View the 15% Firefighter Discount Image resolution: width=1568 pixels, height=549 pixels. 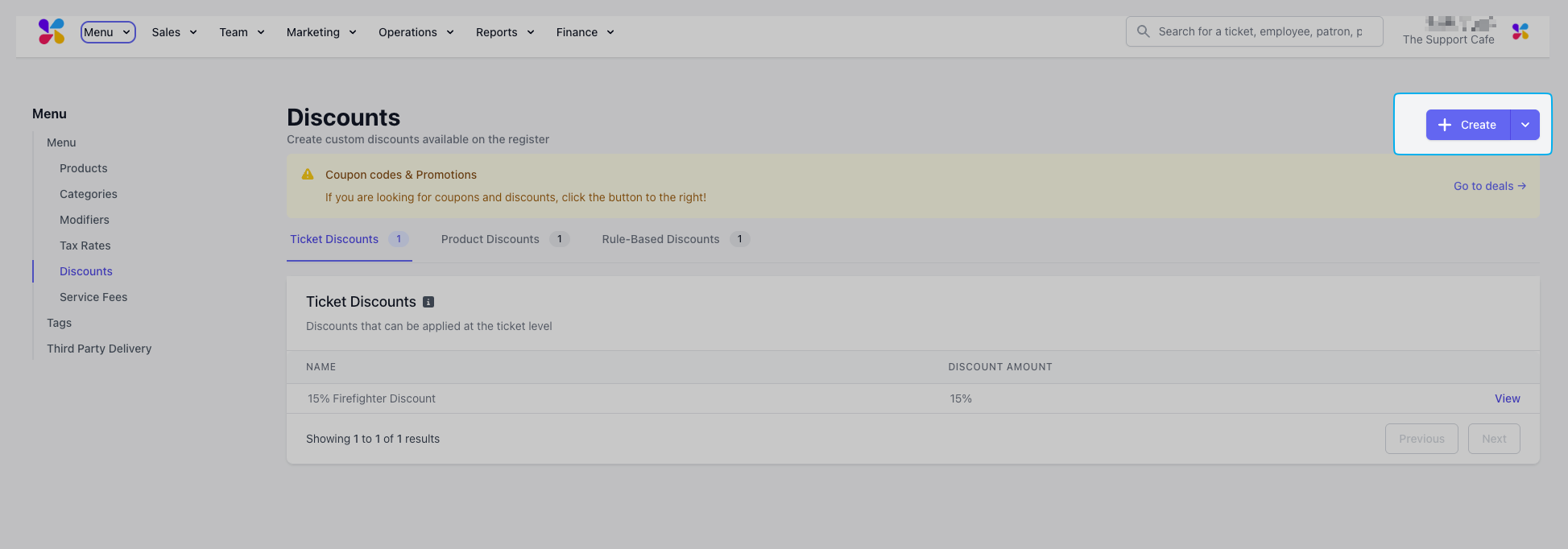(1507, 398)
